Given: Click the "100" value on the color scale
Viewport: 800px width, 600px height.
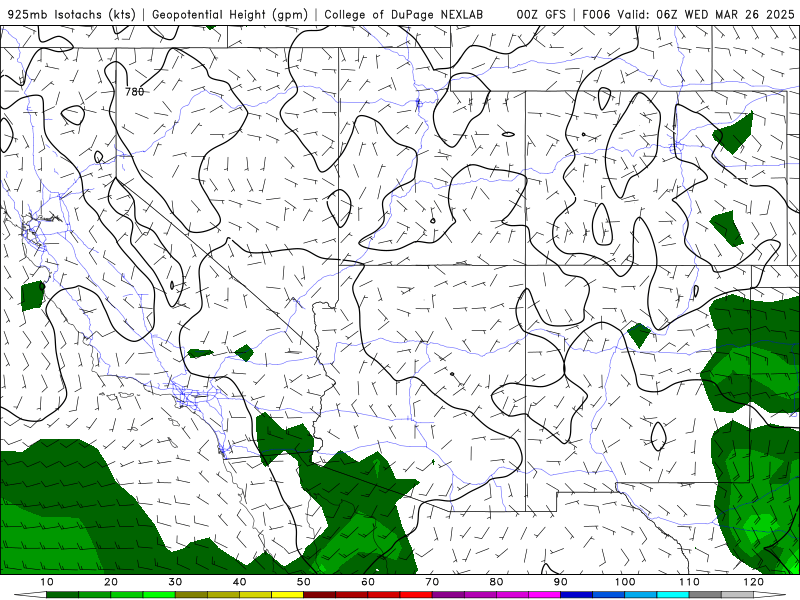Looking at the screenshot, I should (x=625, y=582).
